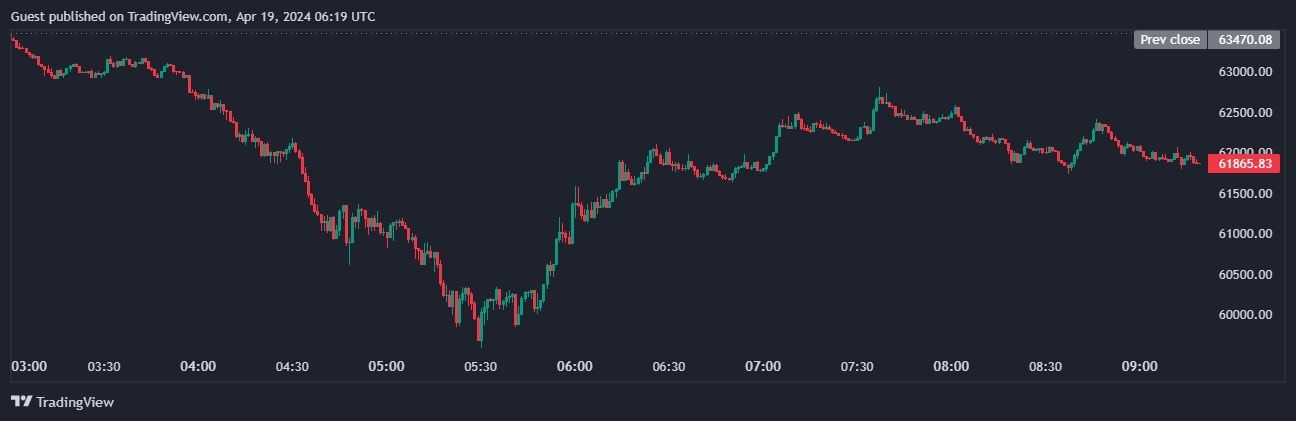
Task: Select the 60500.00 price level label
Action: [1245, 274]
